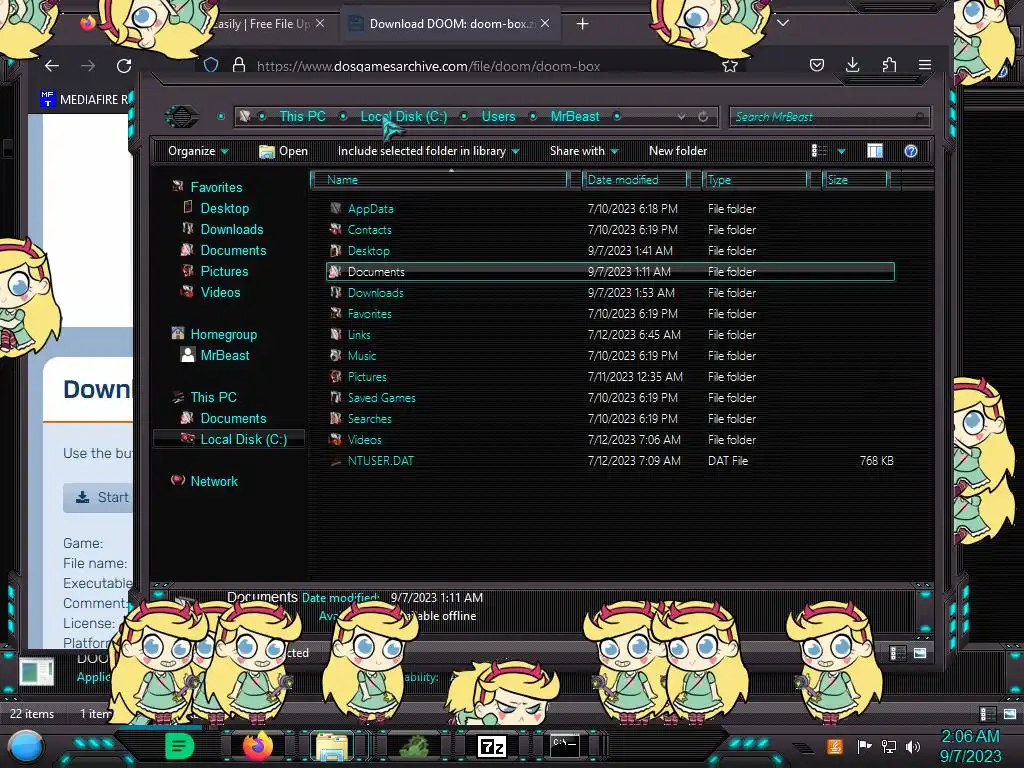Open new Firefox tab
This screenshot has height=768, width=1024.
(x=583, y=24)
